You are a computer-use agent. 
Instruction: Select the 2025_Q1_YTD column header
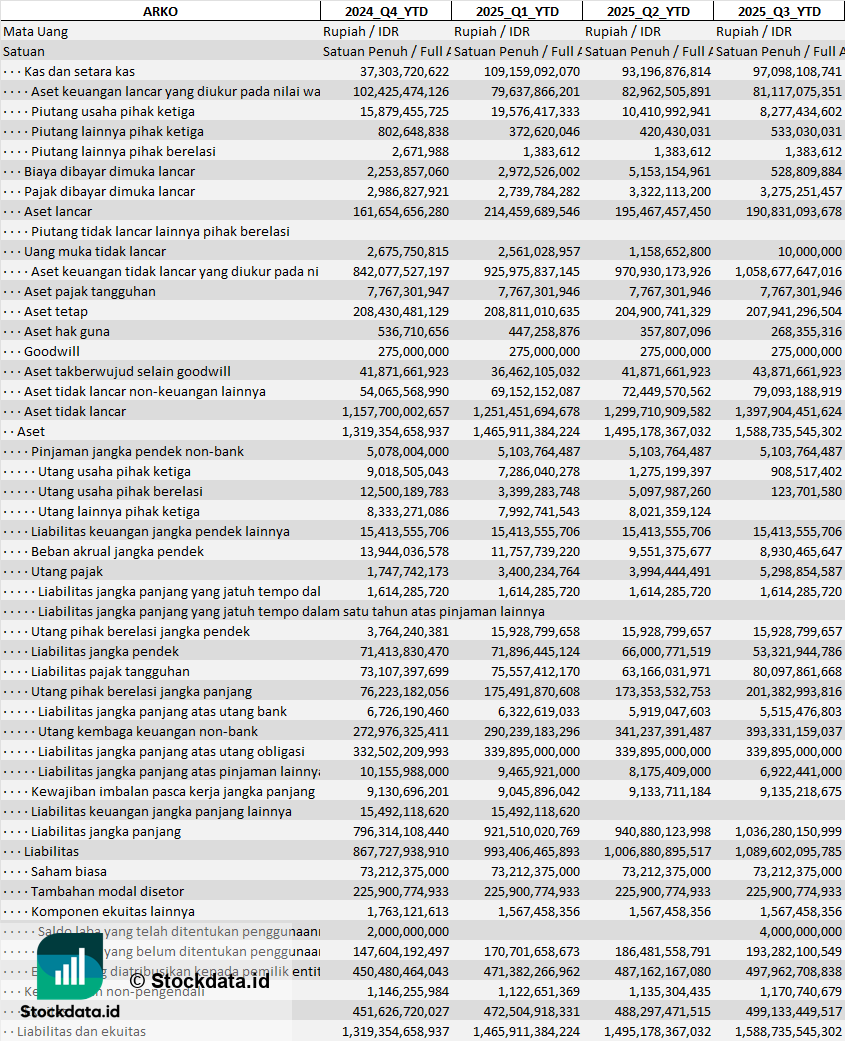click(517, 11)
